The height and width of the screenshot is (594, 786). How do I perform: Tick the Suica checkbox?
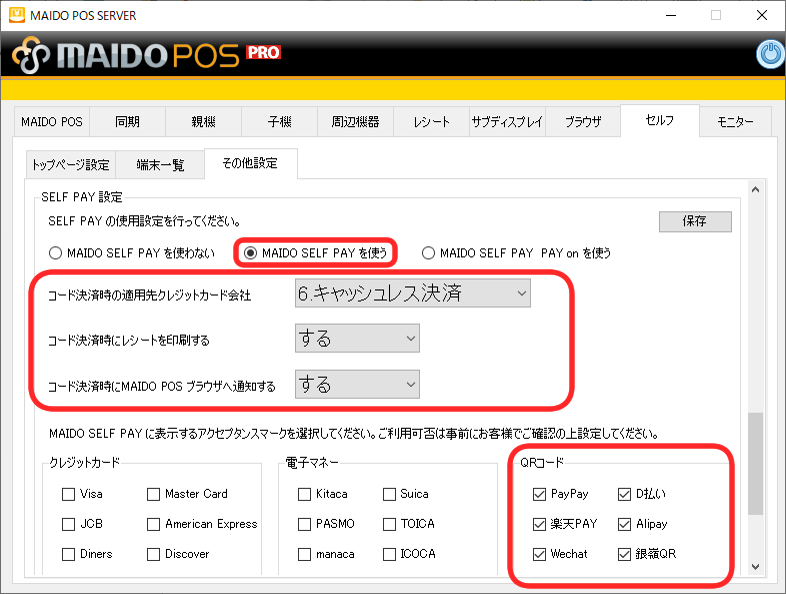point(389,494)
